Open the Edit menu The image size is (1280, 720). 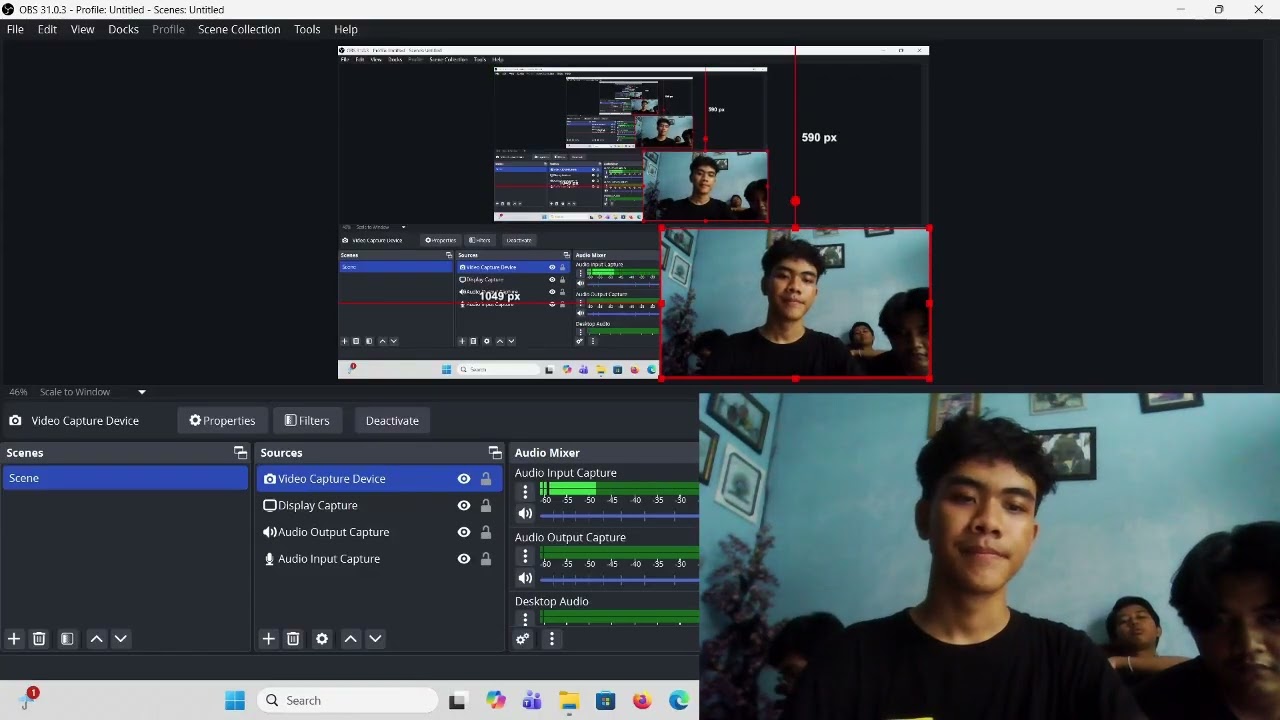click(x=47, y=29)
